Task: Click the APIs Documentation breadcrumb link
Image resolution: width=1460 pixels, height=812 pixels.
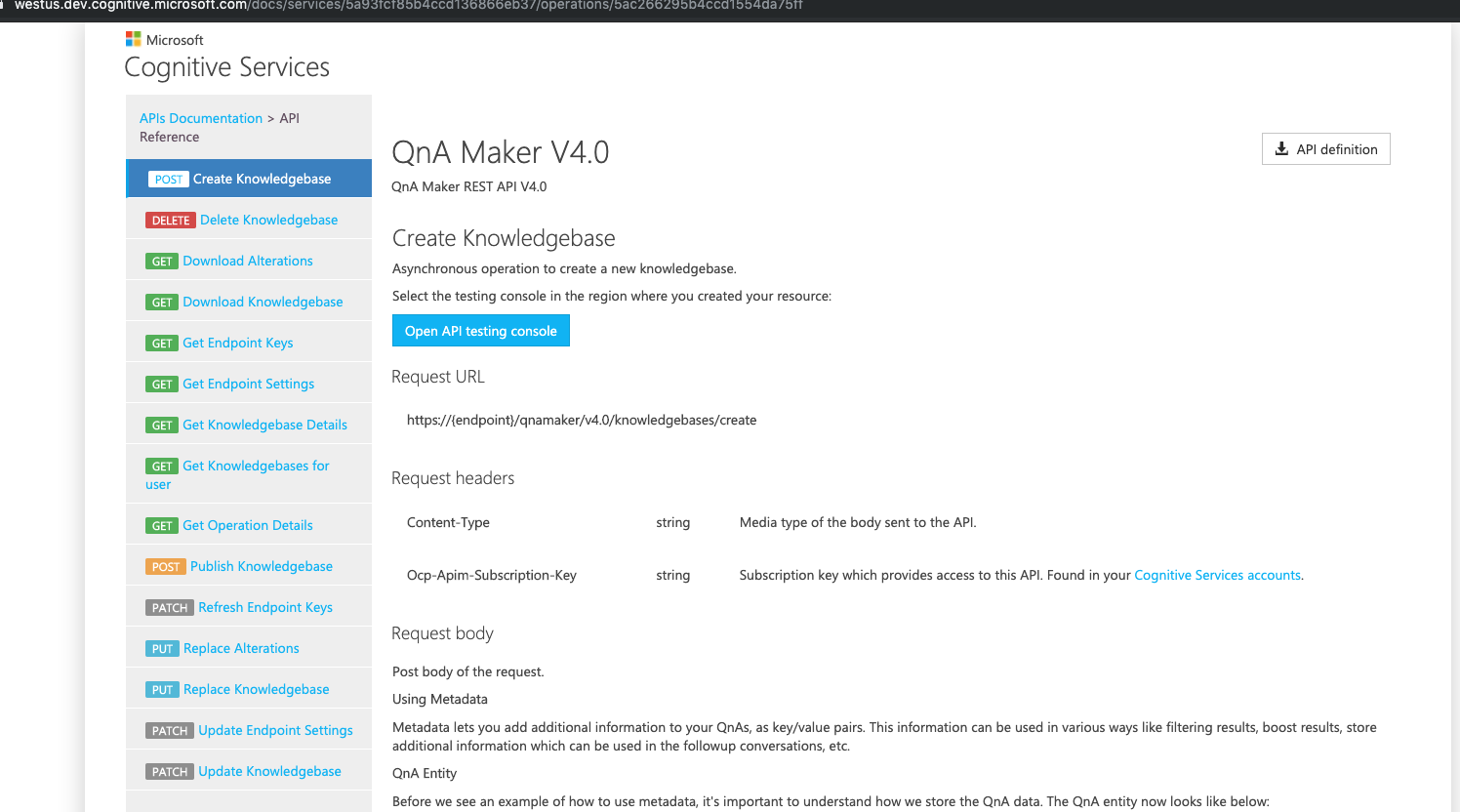Action: coord(201,118)
